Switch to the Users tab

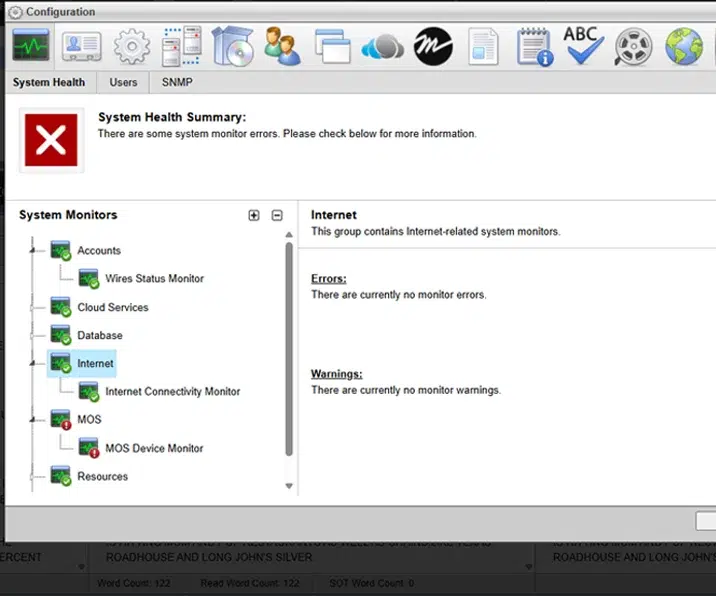coord(123,82)
